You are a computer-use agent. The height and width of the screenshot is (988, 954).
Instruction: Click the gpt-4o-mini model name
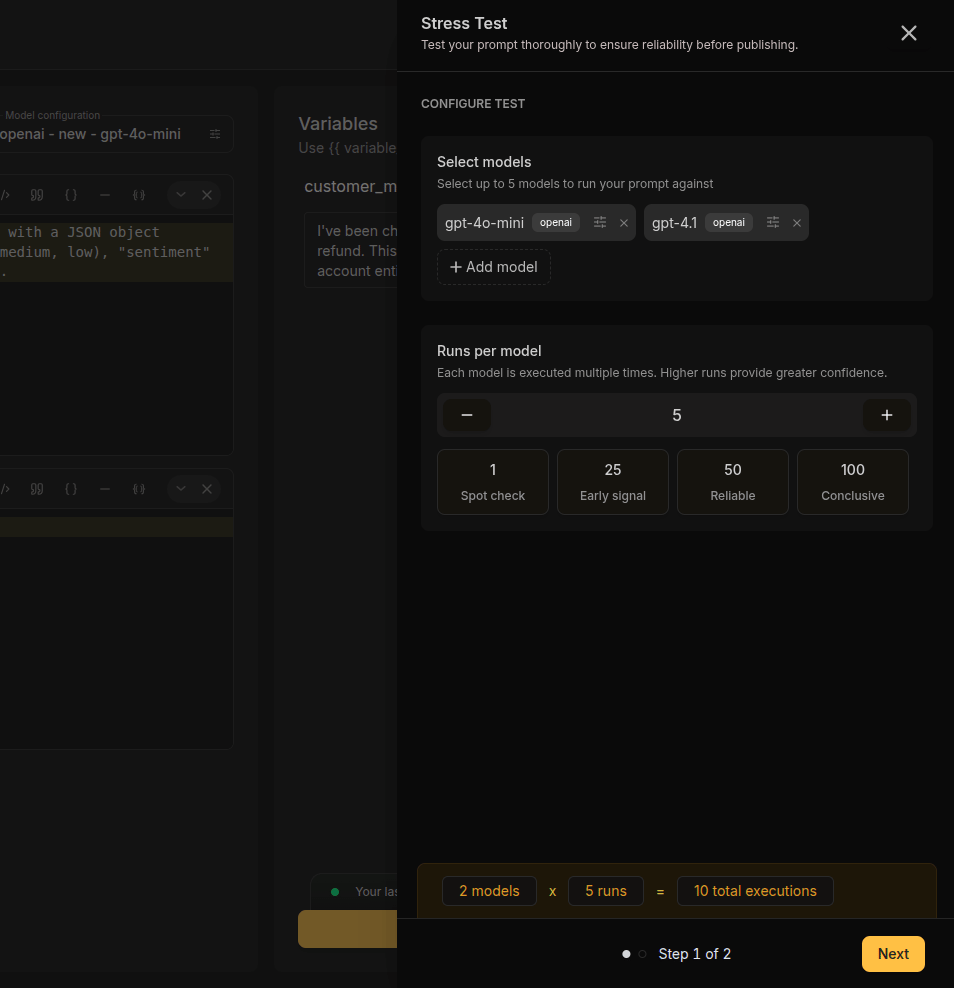[x=485, y=223]
